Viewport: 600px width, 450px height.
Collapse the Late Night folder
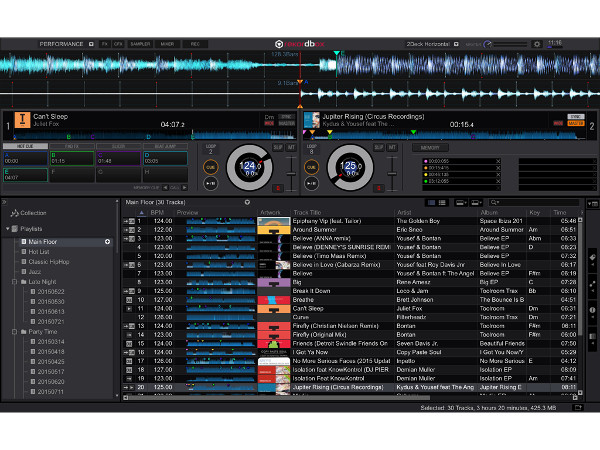pos(15,282)
